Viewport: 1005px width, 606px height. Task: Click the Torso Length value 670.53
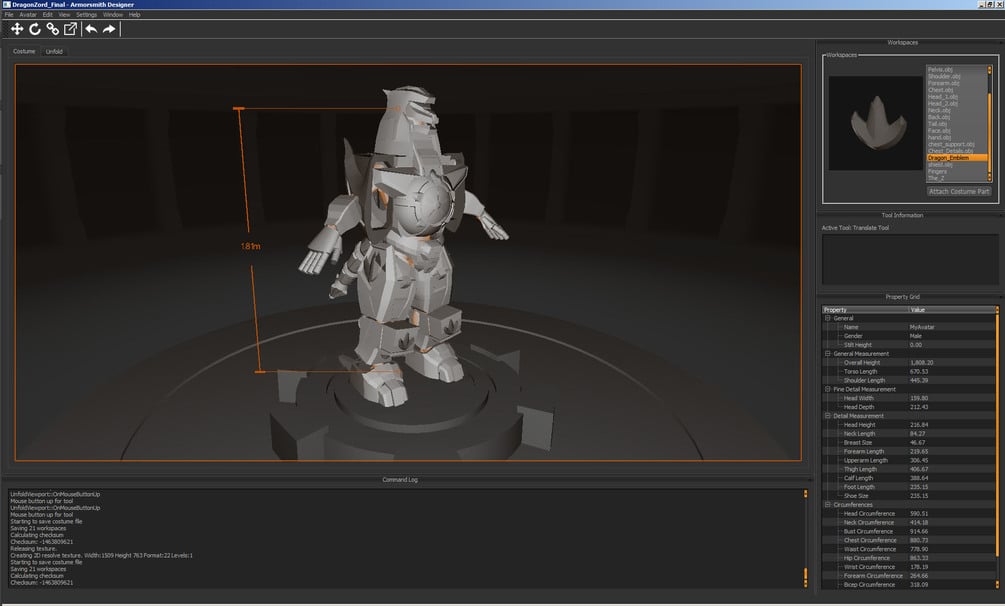951,371
